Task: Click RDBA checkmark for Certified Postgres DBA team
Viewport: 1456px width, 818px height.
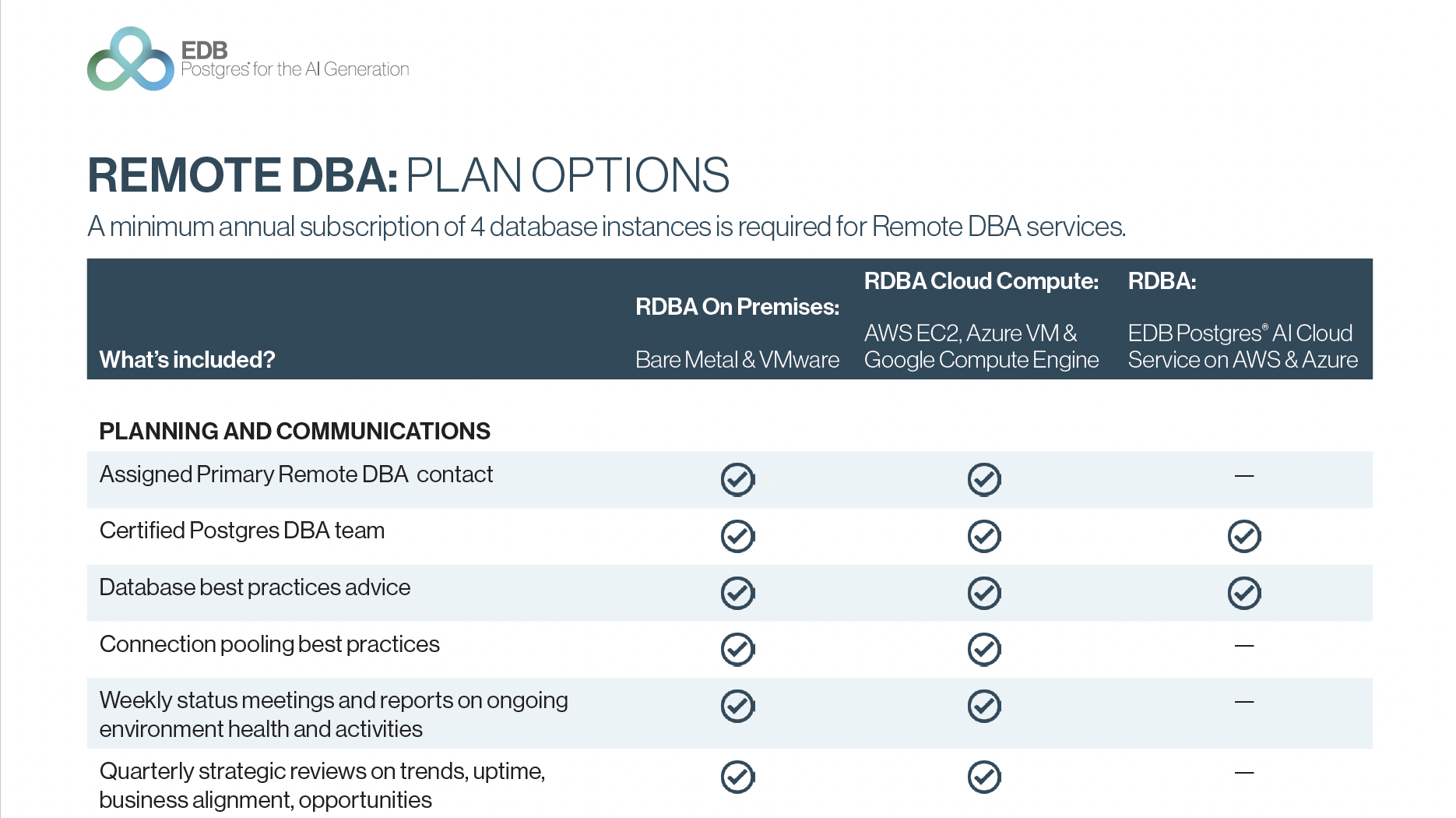Action: pos(1244,536)
